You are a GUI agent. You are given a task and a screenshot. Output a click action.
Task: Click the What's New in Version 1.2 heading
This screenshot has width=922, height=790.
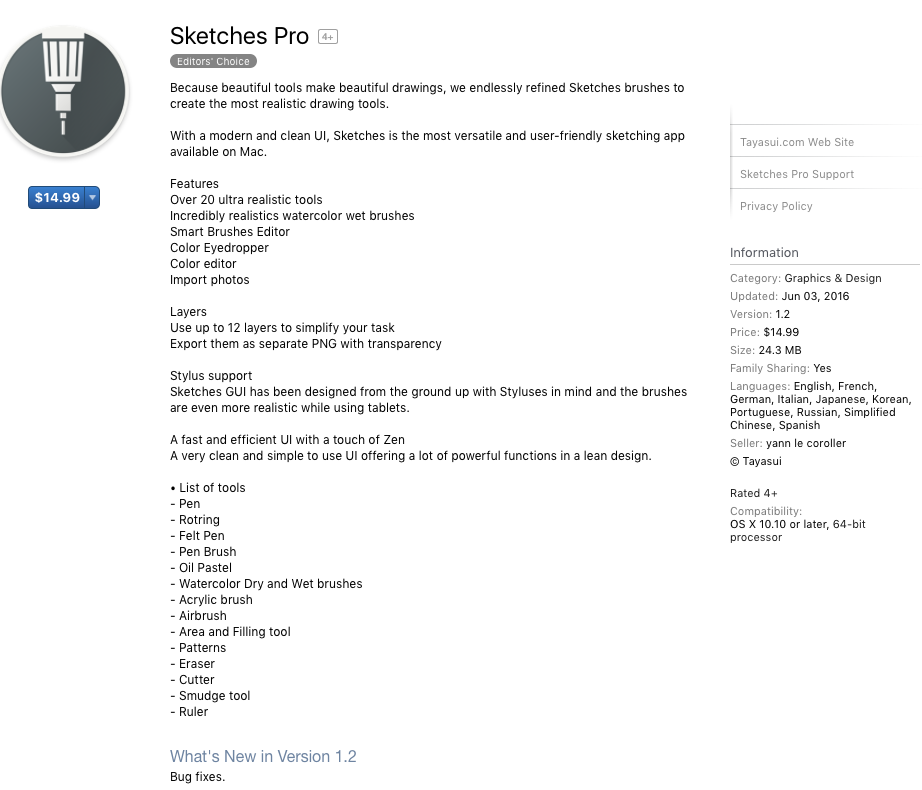(263, 756)
